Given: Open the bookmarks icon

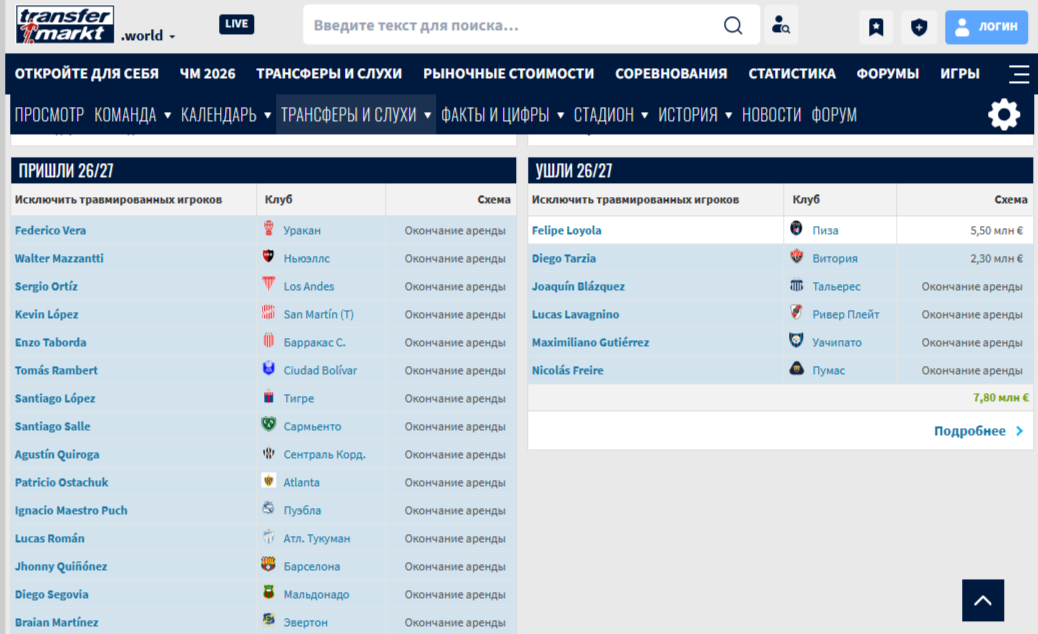Looking at the screenshot, I should (876, 27).
